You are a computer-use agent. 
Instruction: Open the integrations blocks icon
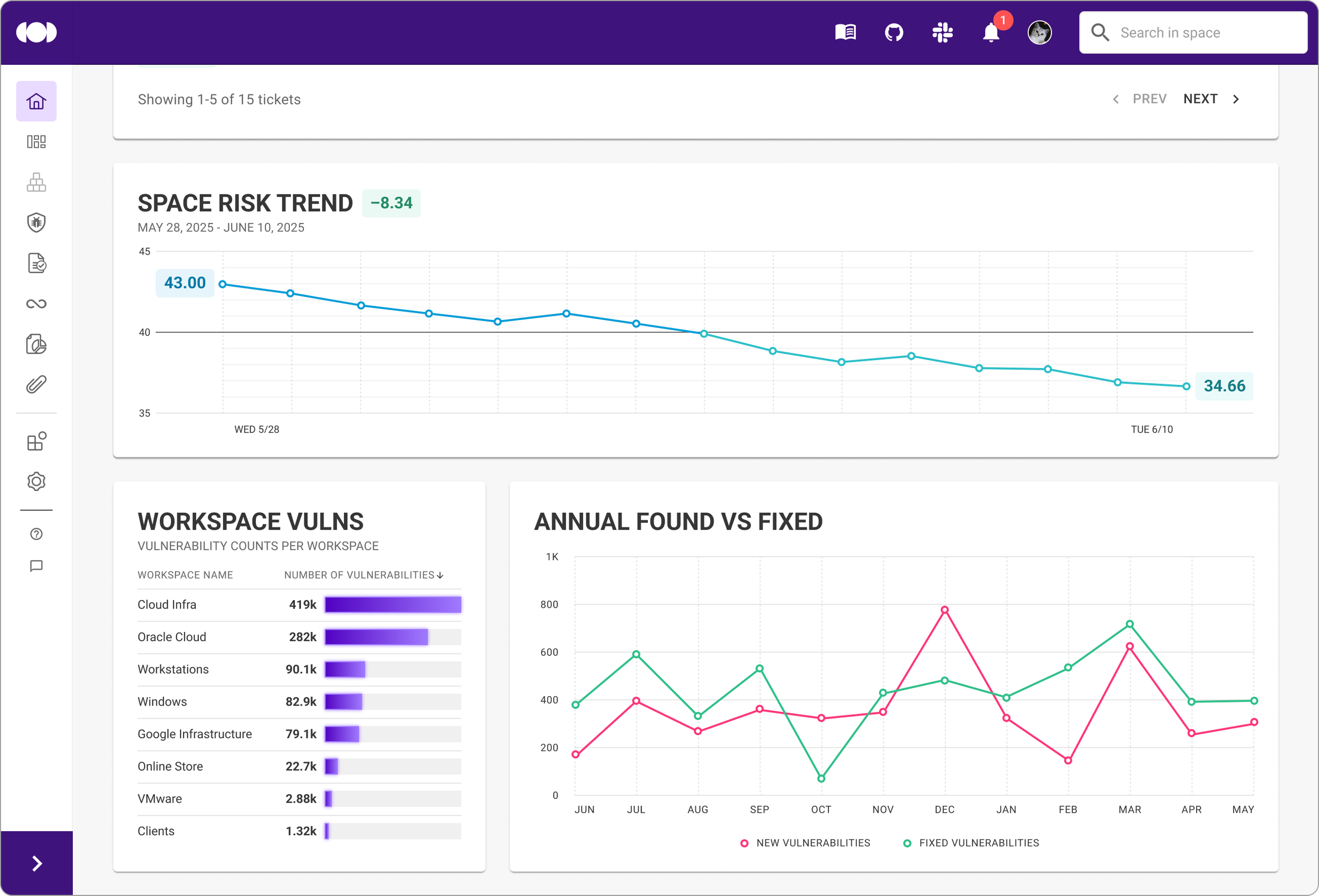point(36,441)
